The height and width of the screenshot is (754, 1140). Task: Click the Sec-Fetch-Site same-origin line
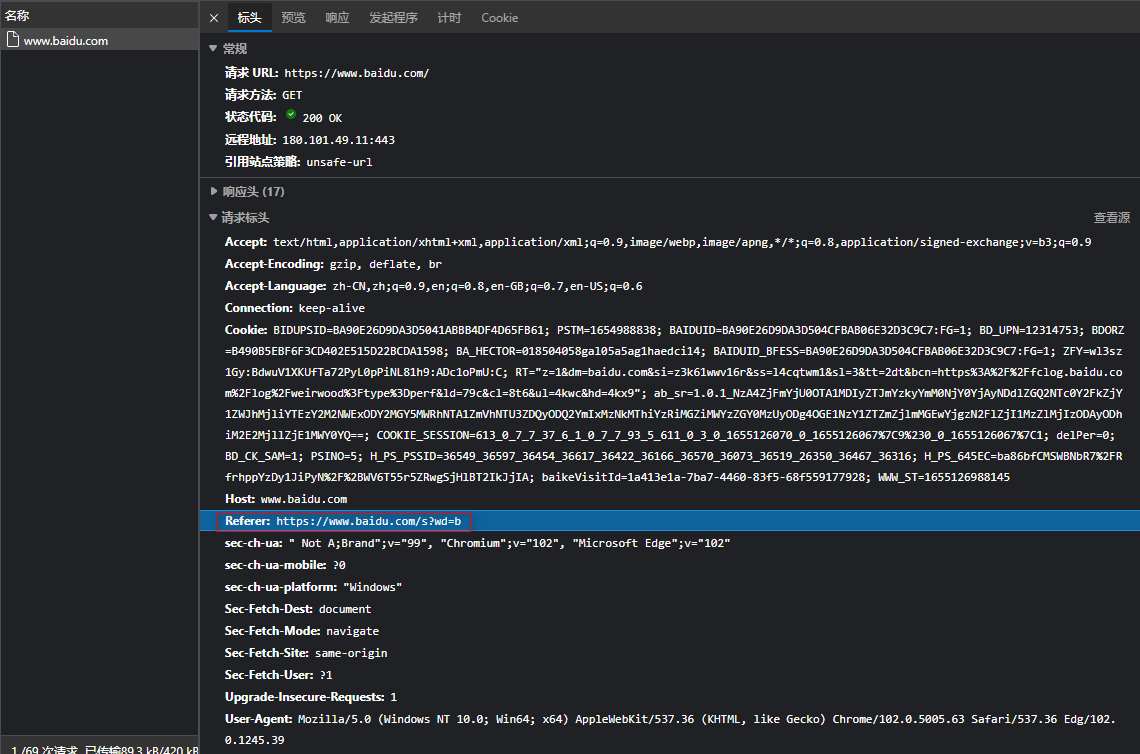pos(306,652)
